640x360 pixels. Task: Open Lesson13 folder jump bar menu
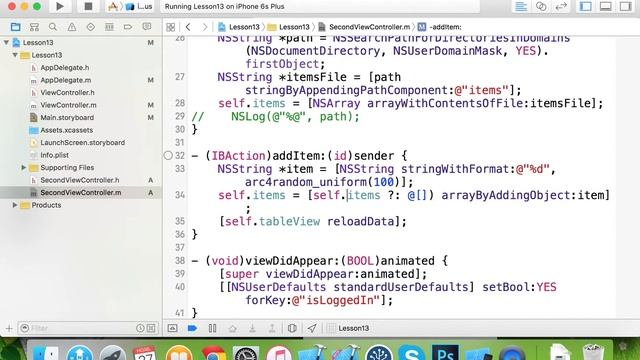pyautogui.click(x=289, y=27)
